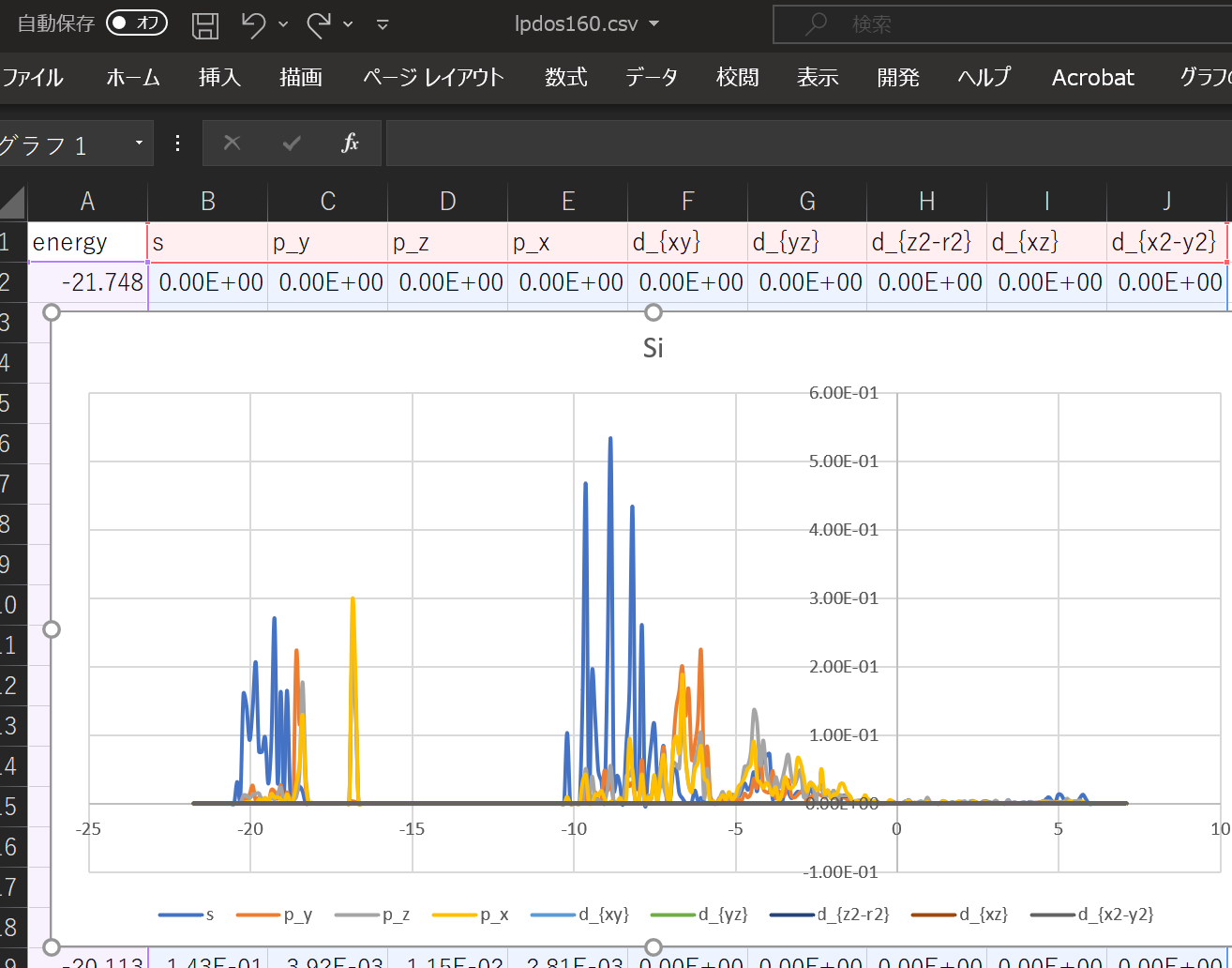Click the 'd_{yz}' legend entry

click(x=699, y=915)
